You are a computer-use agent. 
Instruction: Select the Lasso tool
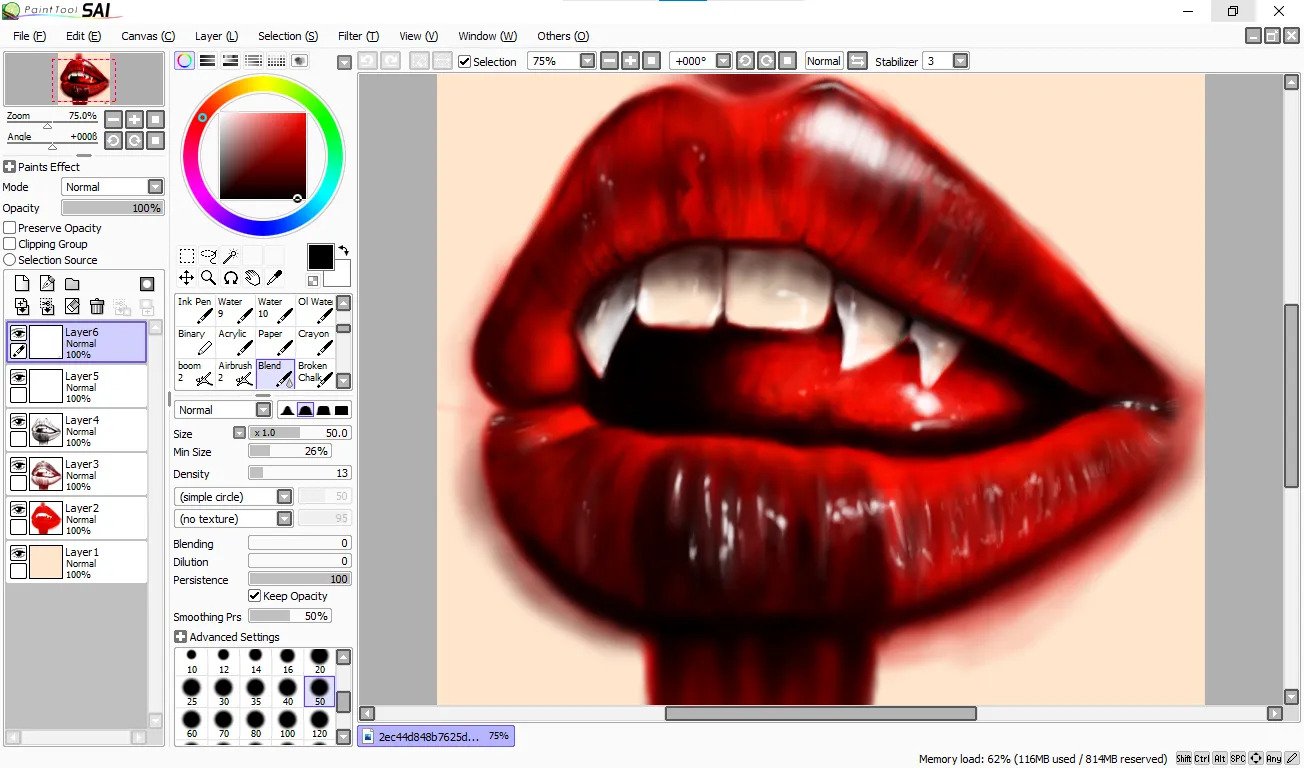209,257
